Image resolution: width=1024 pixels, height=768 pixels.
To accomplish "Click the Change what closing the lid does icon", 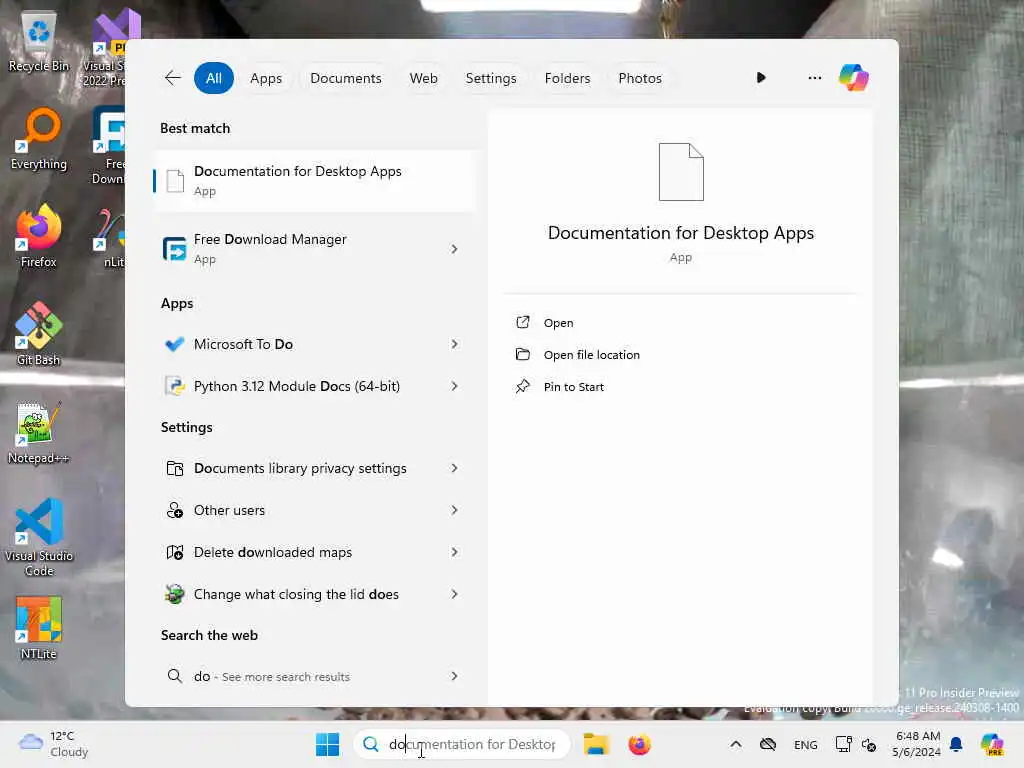I will [174, 594].
